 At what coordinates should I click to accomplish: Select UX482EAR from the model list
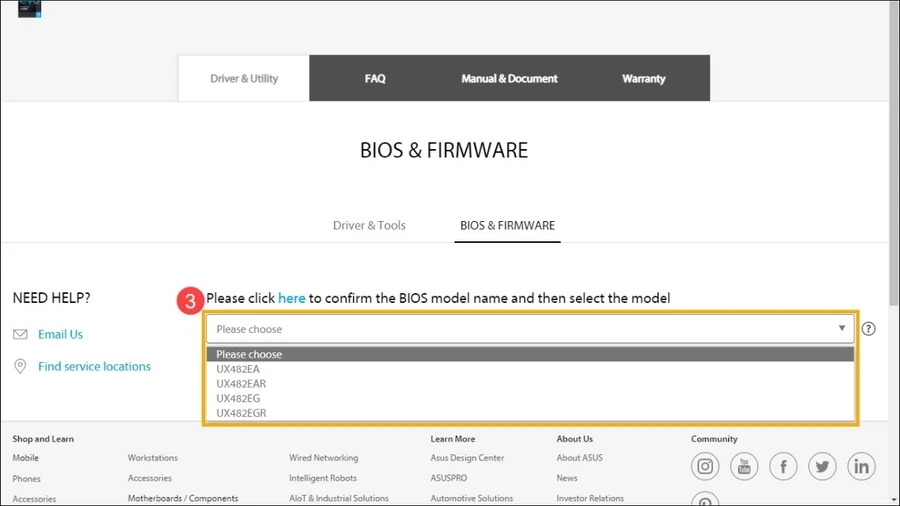pos(530,383)
